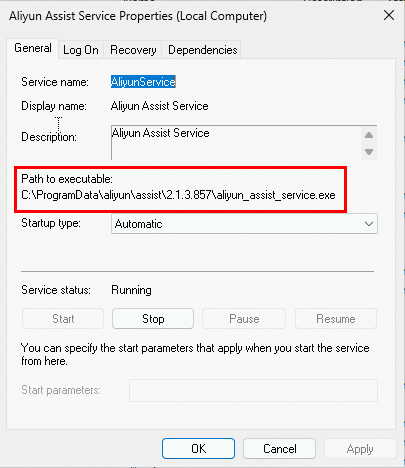The width and height of the screenshot is (405, 468).
Task: Open the Recovery tab
Action: [x=133, y=50]
